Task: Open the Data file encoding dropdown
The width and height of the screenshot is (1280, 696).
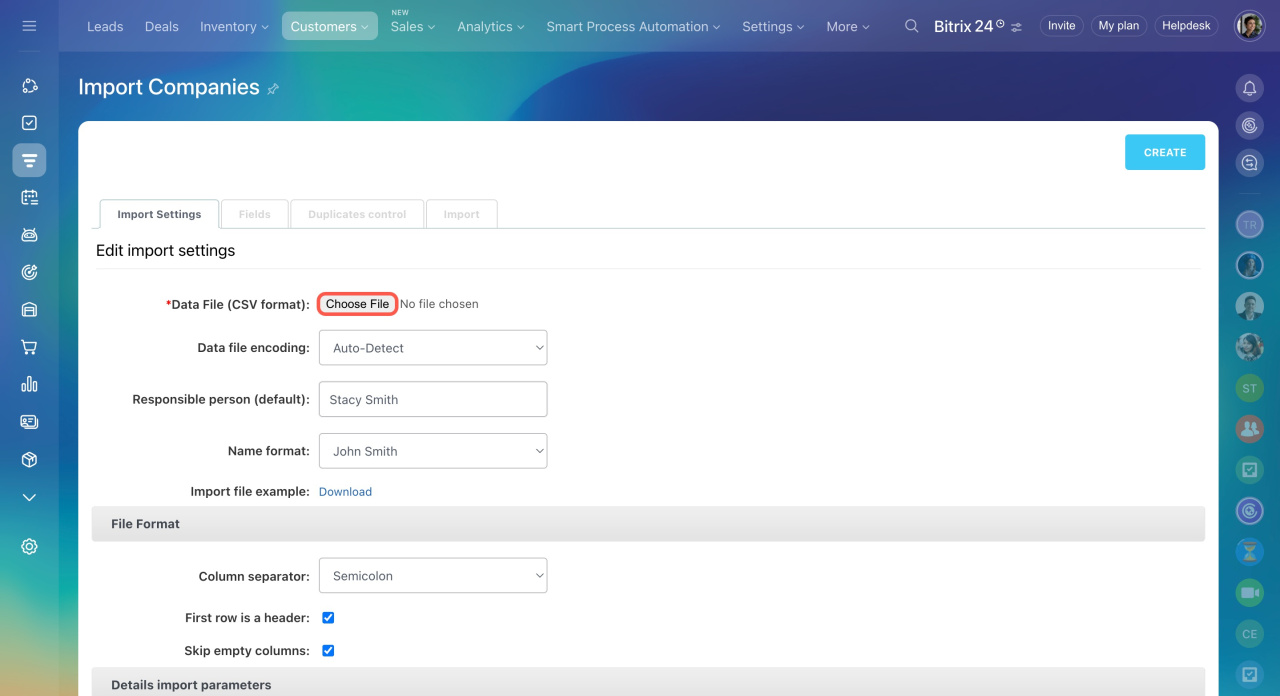Action: click(x=433, y=348)
